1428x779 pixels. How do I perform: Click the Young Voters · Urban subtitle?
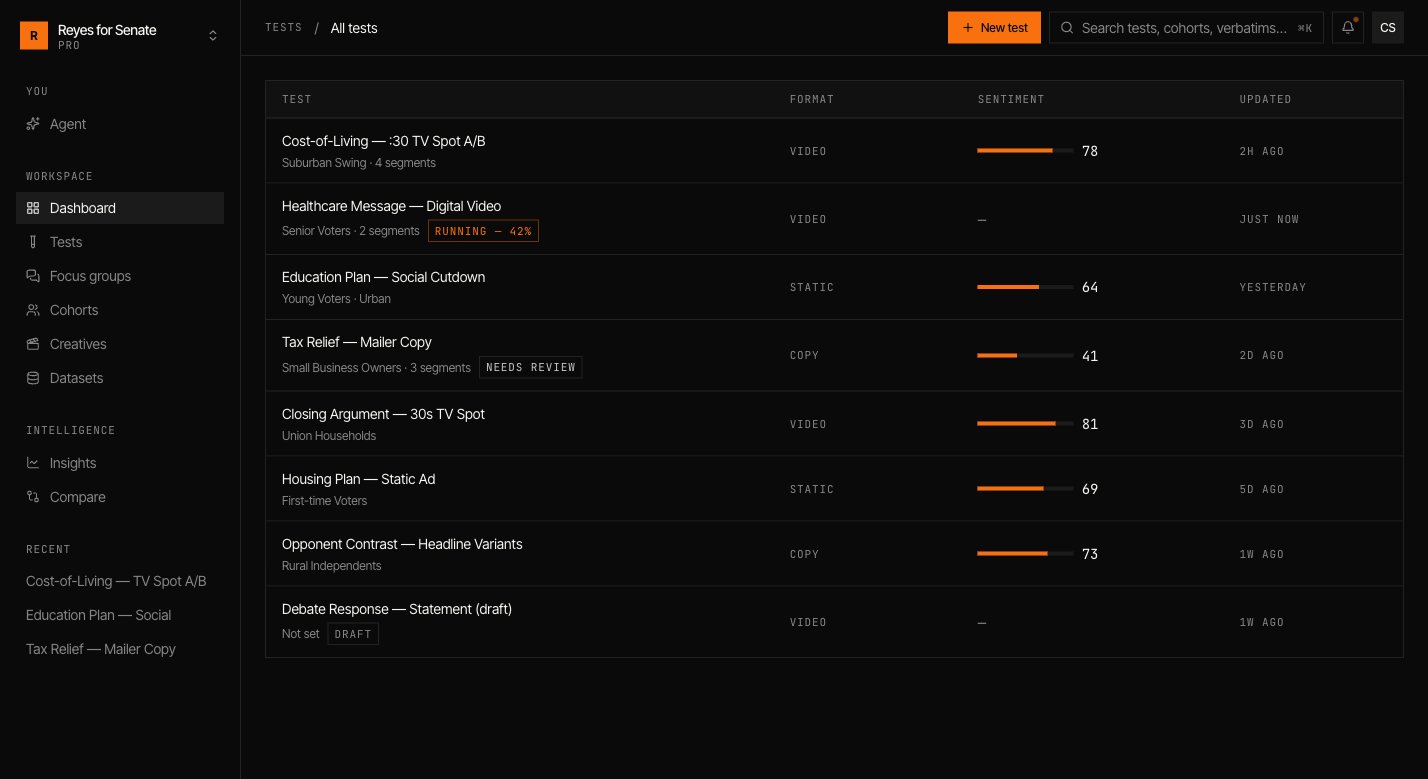pos(336,299)
